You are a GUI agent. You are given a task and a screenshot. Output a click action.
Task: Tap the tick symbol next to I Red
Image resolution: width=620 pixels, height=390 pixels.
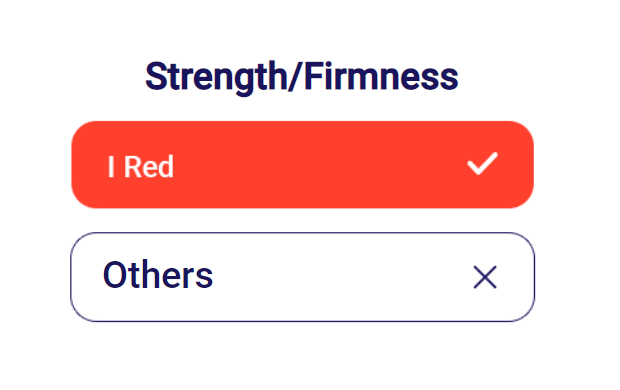482,163
